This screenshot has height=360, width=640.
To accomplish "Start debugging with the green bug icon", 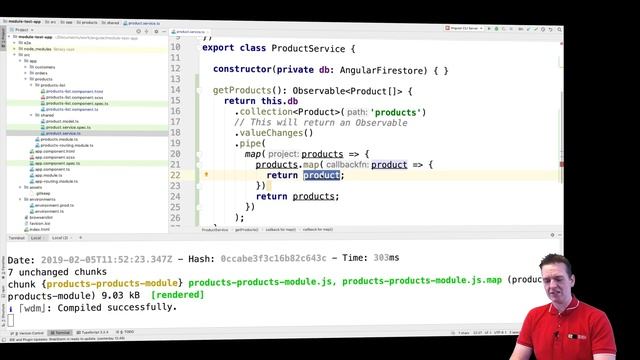I will tap(496, 29).
